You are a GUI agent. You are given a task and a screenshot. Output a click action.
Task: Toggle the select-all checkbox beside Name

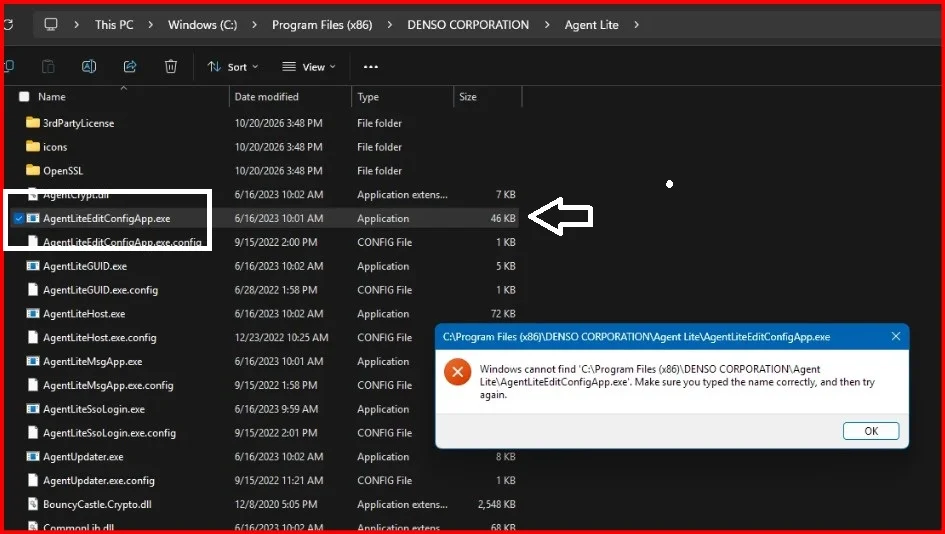[x=24, y=96]
